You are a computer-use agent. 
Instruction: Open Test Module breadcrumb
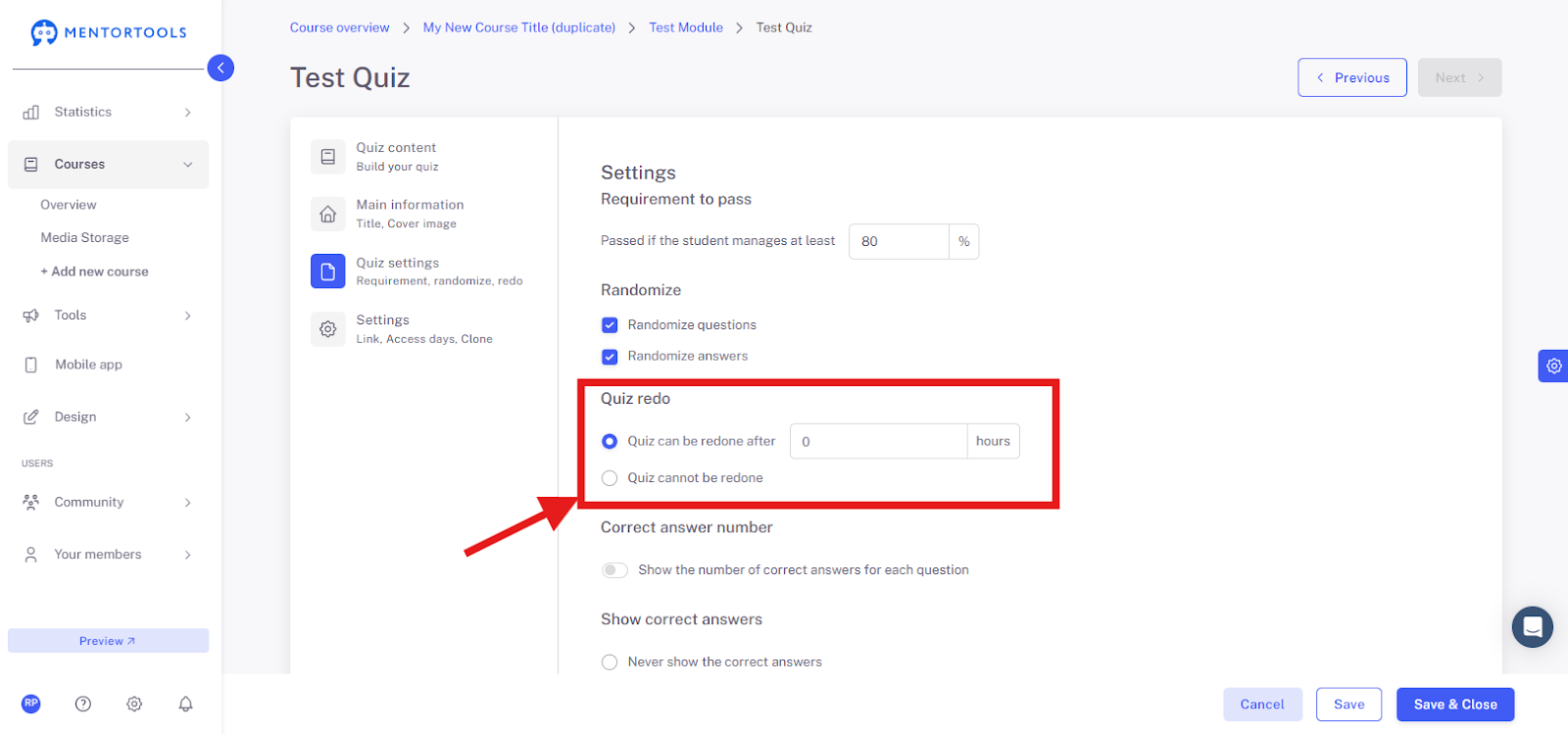(686, 27)
